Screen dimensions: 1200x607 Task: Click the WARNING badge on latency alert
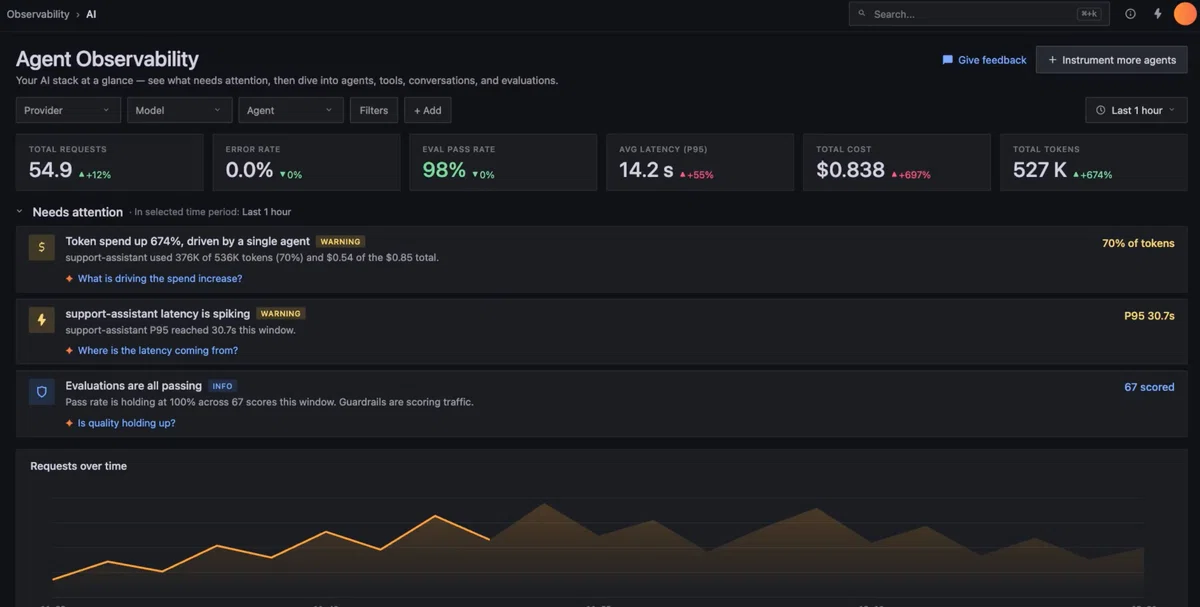281,313
